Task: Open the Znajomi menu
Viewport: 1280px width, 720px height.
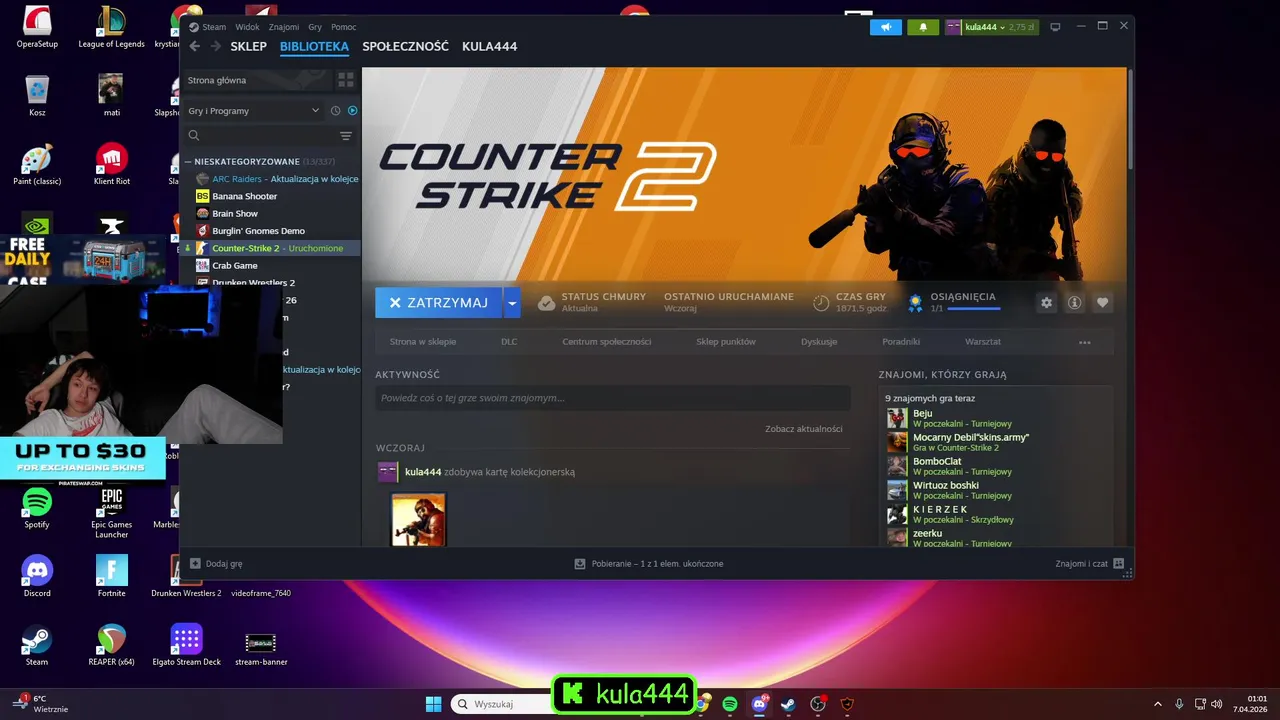Action: coord(284,27)
